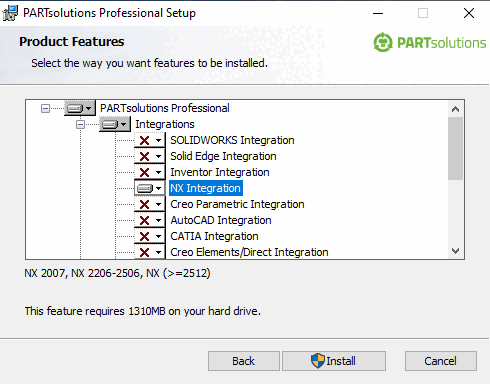
Task: Open Inventor Integration feature state dropdown
Action: pyautogui.click(x=150, y=172)
